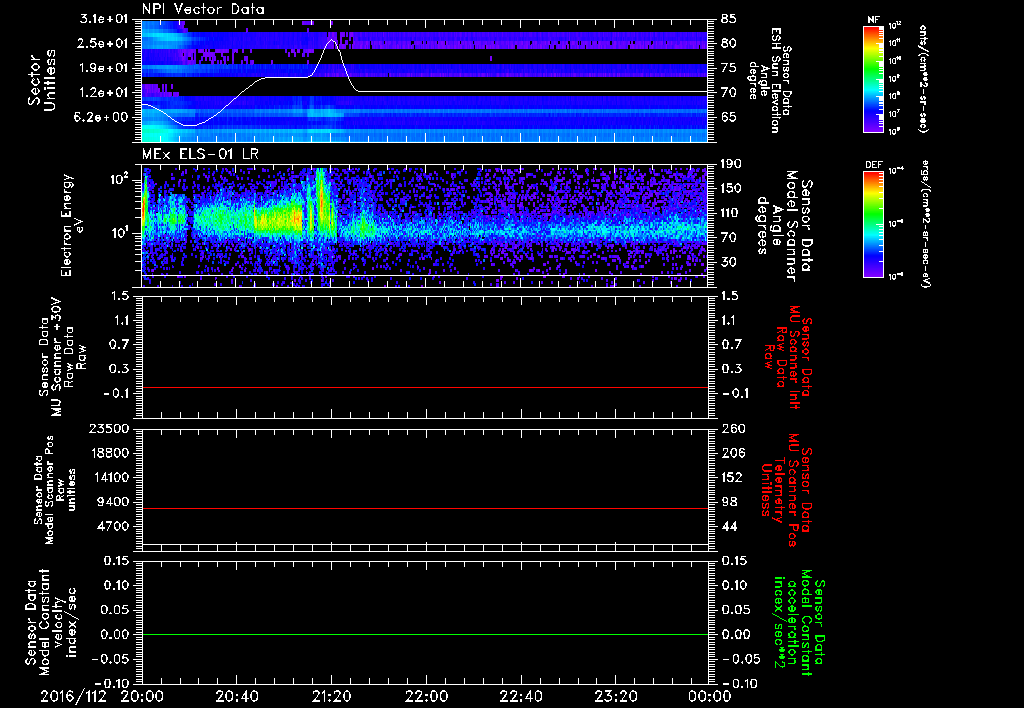Click the 22:00 time tick label
The height and width of the screenshot is (708, 1024).
pyautogui.click(x=426, y=696)
